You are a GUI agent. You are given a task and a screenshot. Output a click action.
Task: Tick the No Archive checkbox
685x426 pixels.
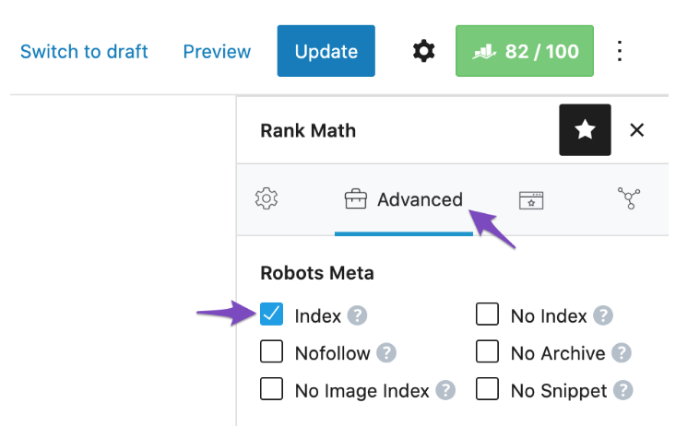(x=487, y=352)
